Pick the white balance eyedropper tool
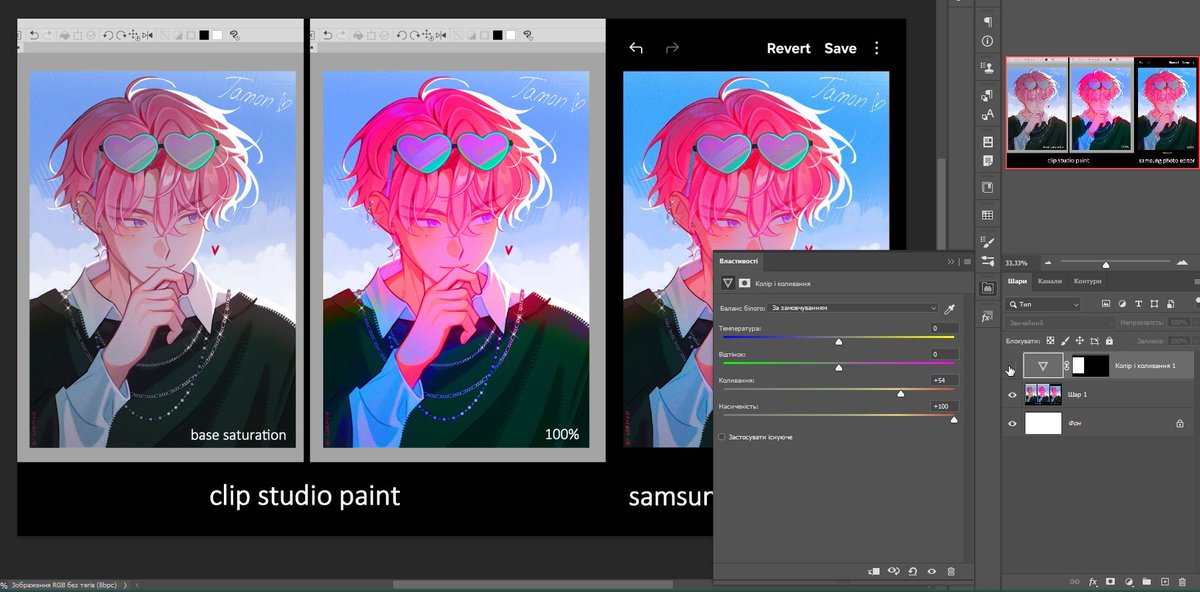 pyautogui.click(x=950, y=308)
